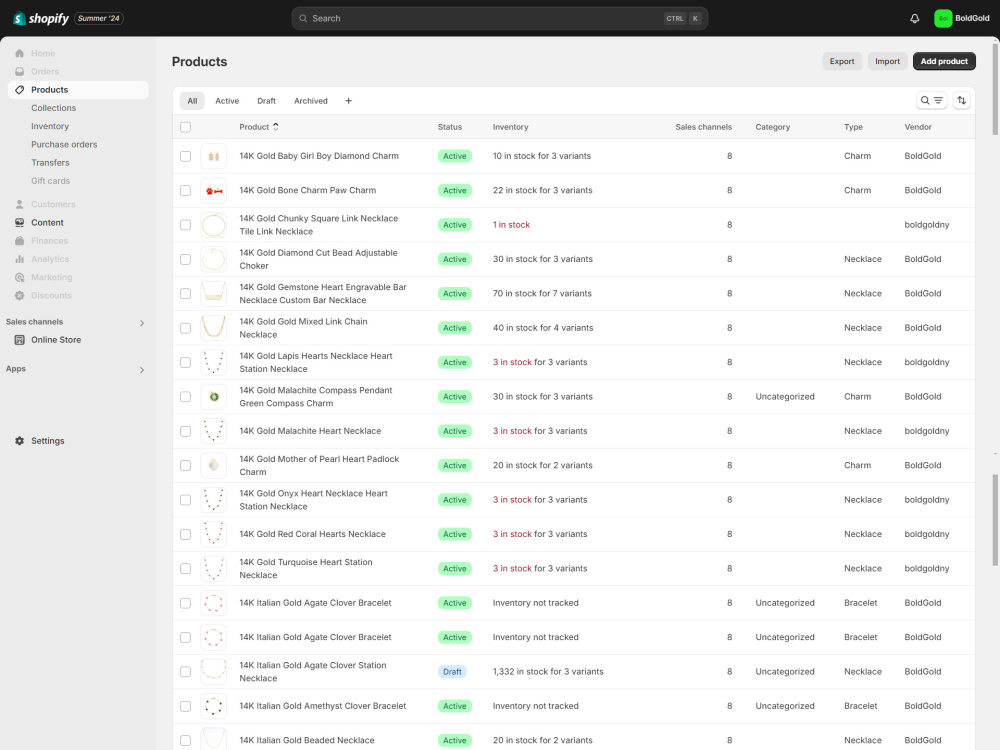This screenshot has height=750, width=1000.
Task: Check the Red Coral Hearts Necklace row
Action: click(x=186, y=534)
